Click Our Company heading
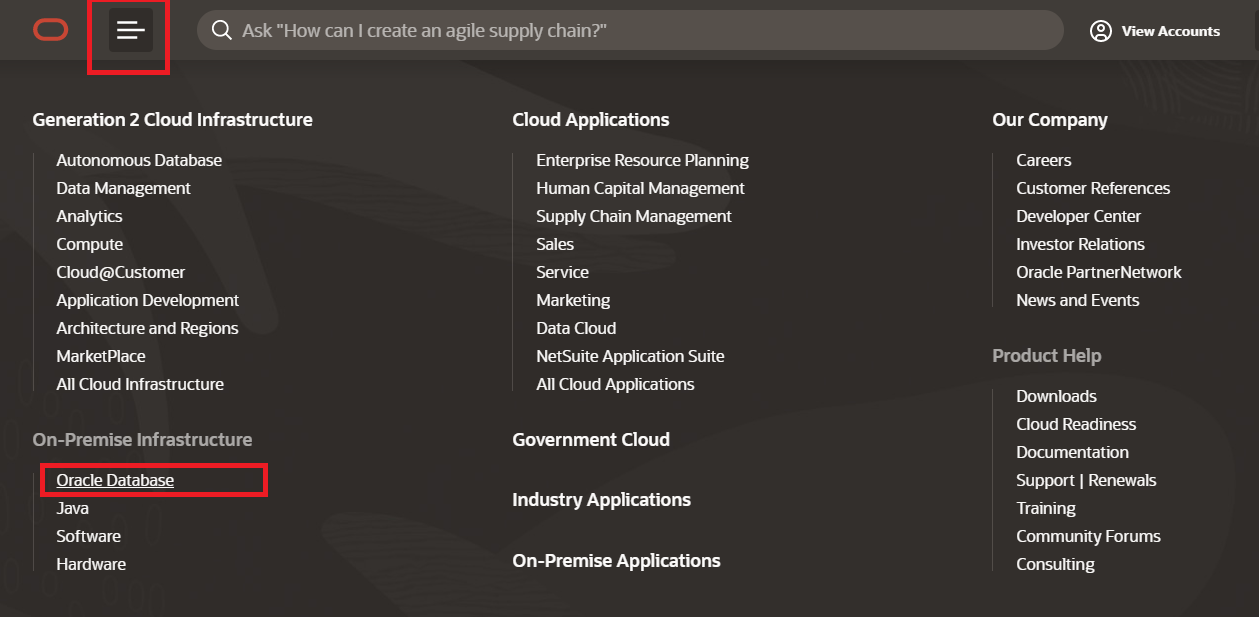The image size is (1259, 617). pyautogui.click(x=1050, y=120)
